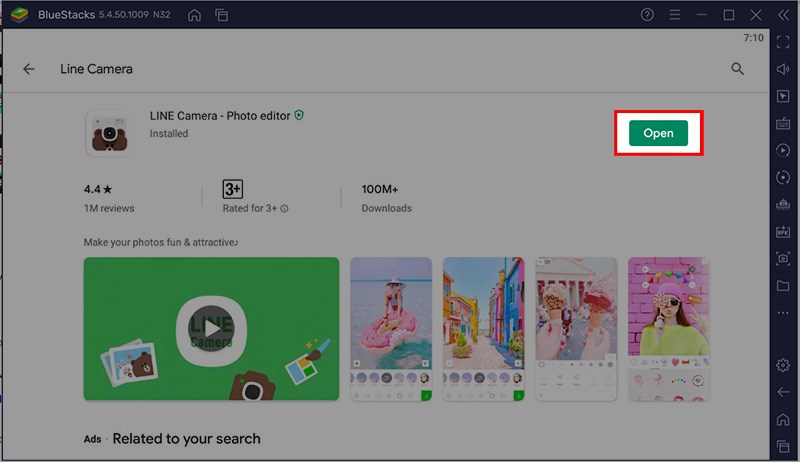
Task: Open the LINE Camera app
Action: click(658, 133)
